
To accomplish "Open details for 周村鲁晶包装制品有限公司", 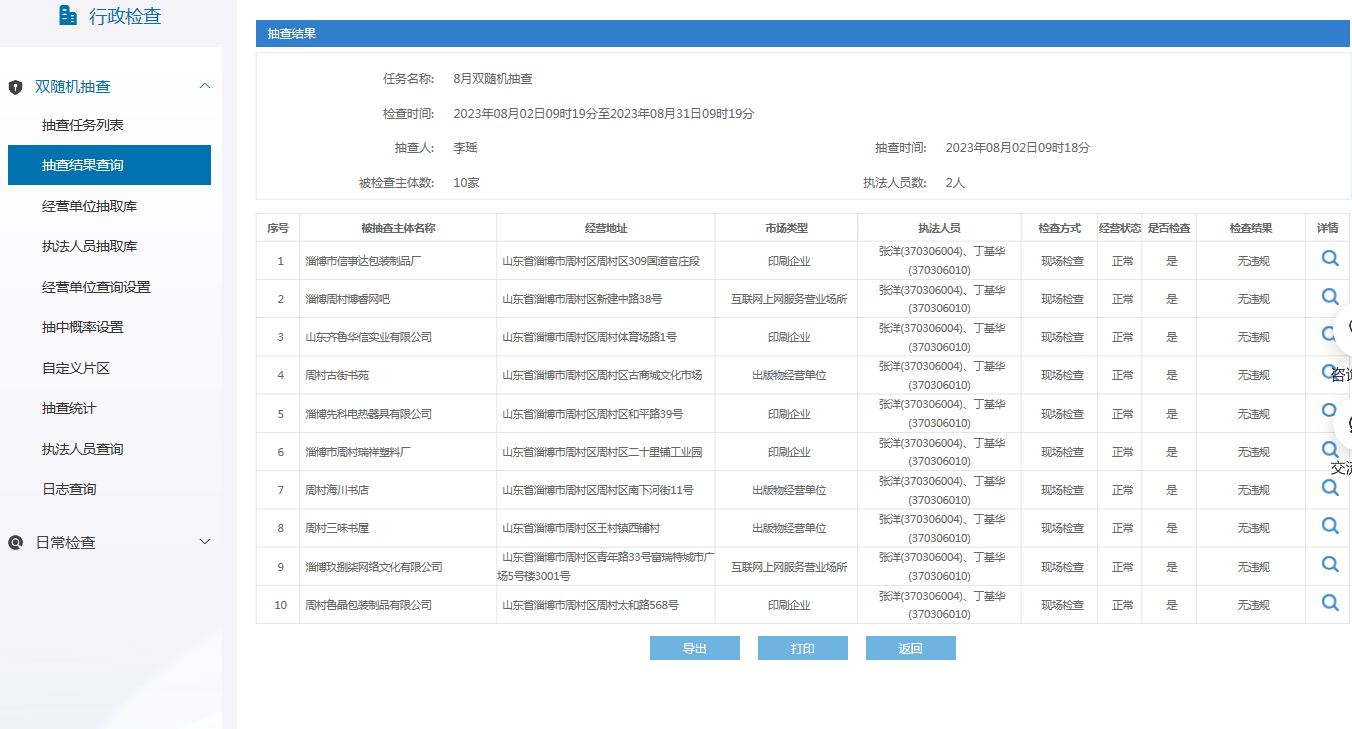I will pos(1329,602).
